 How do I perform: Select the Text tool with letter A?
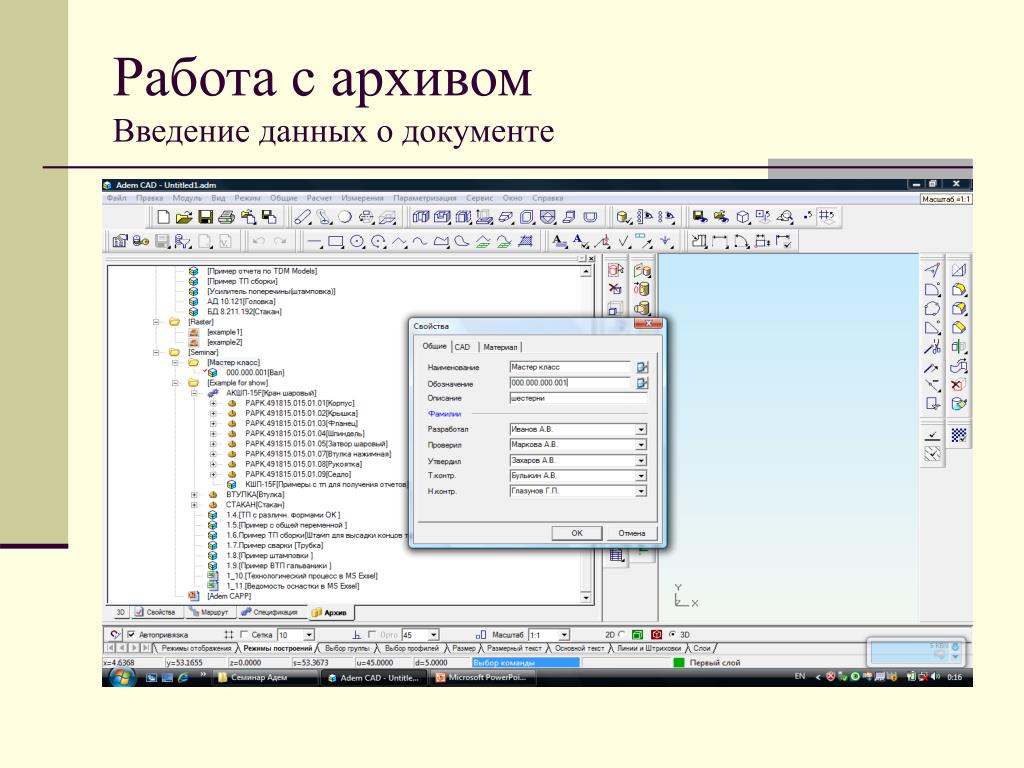[559, 242]
